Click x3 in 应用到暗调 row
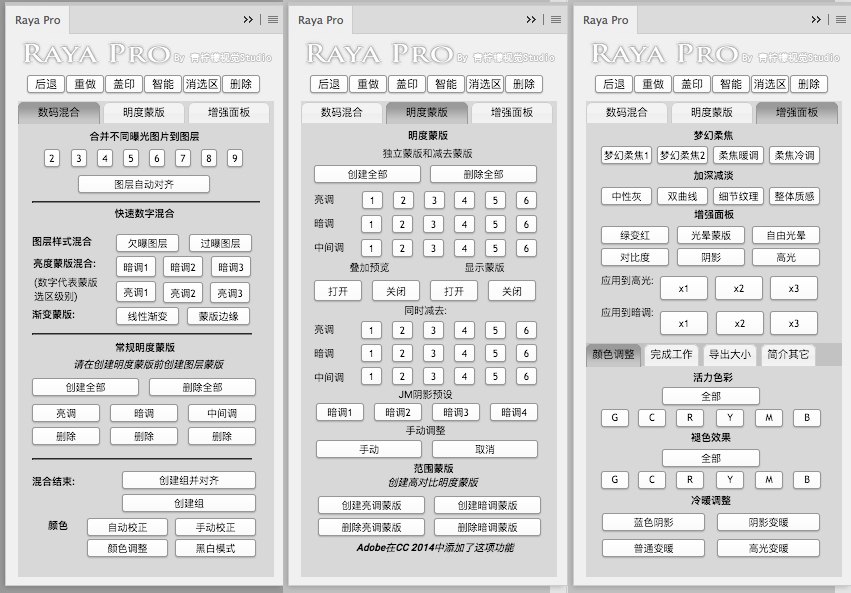Viewport: 851px width, 593px height. pos(794,323)
